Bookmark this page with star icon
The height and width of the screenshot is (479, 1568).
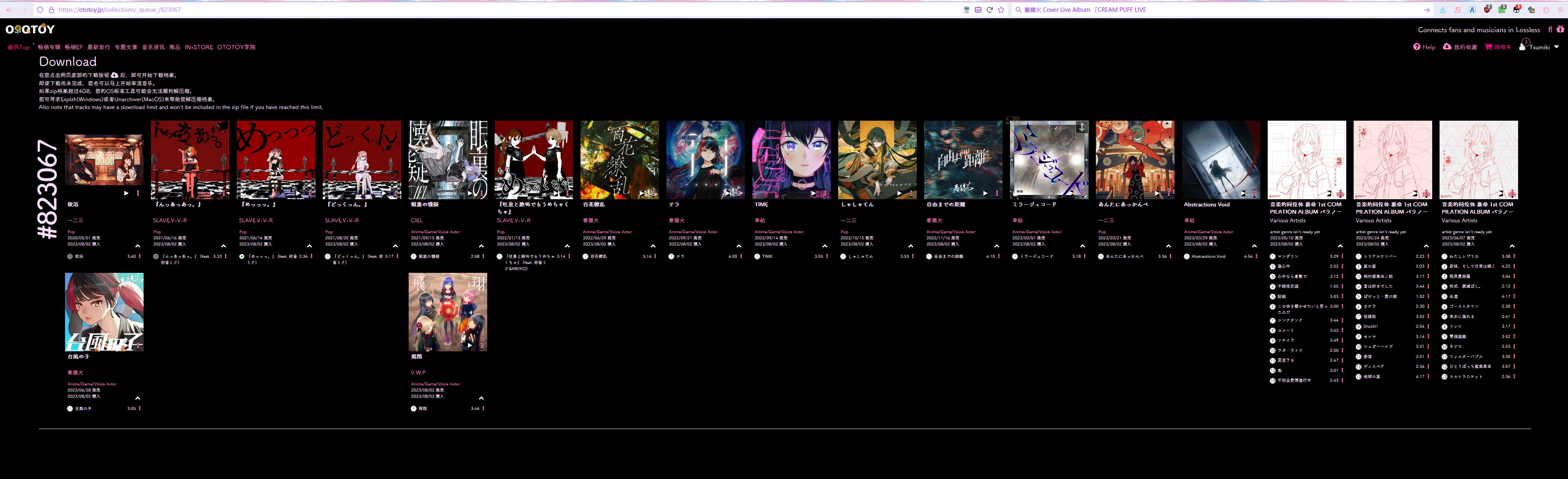click(x=1001, y=10)
